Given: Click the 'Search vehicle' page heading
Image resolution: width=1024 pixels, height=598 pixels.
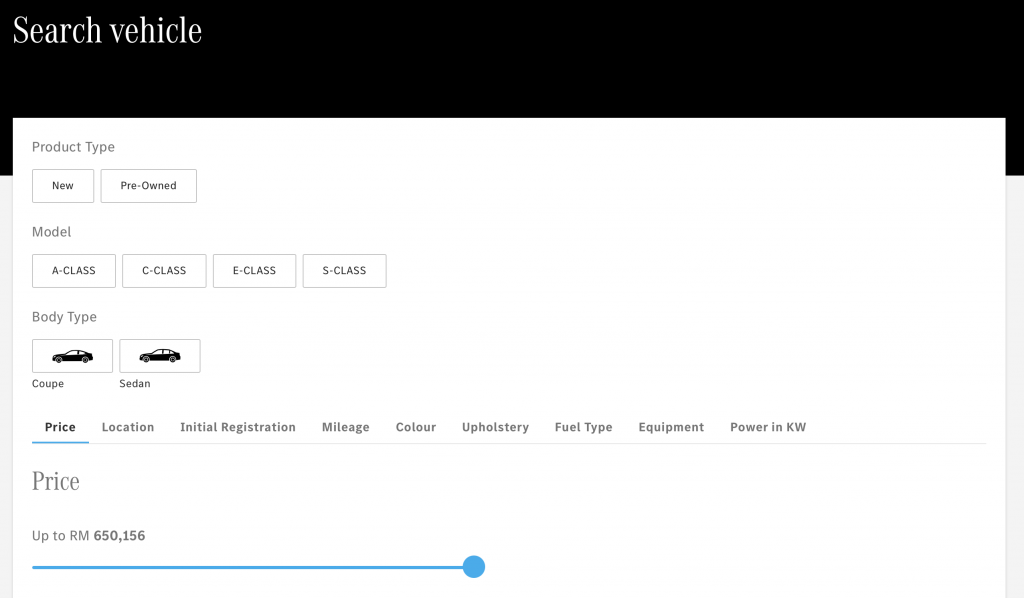Looking at the screenshot, I should click(x=107, y=30).
